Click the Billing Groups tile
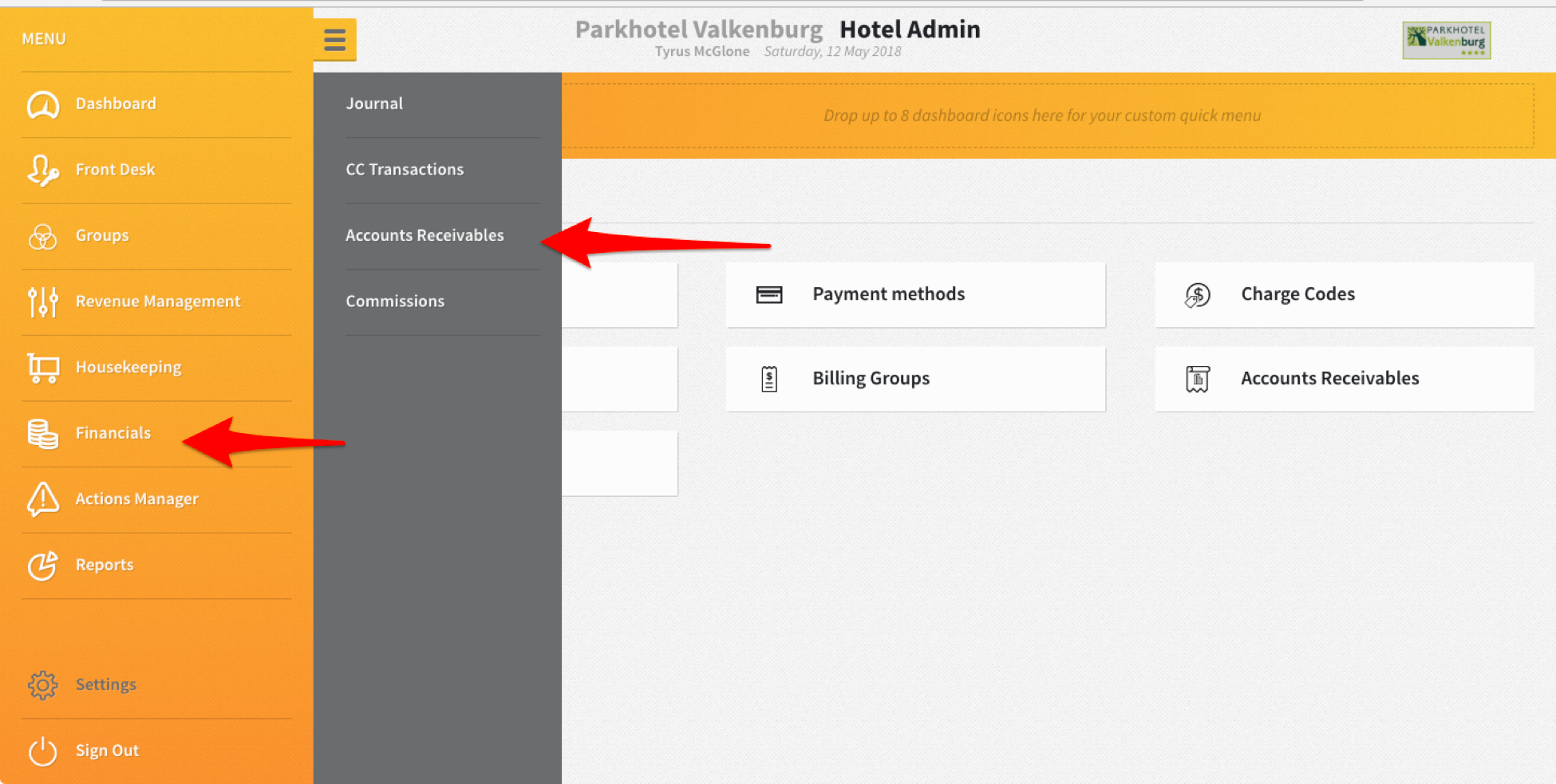Image resolution: width=1556 pixels, height=784 pixels. click(x=915, y=379)
